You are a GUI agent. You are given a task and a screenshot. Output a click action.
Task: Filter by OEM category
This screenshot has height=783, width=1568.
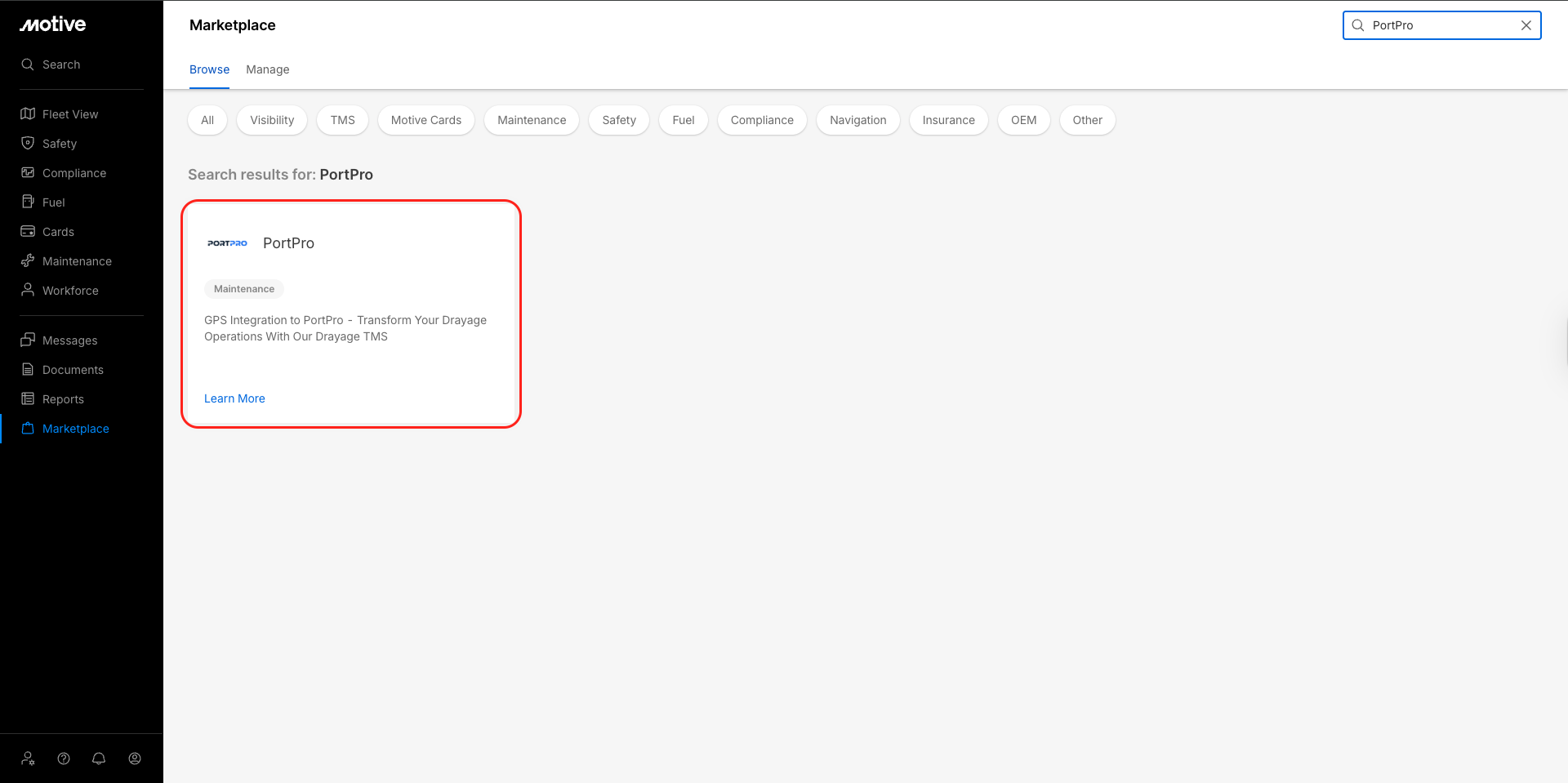click(1024, 120)
